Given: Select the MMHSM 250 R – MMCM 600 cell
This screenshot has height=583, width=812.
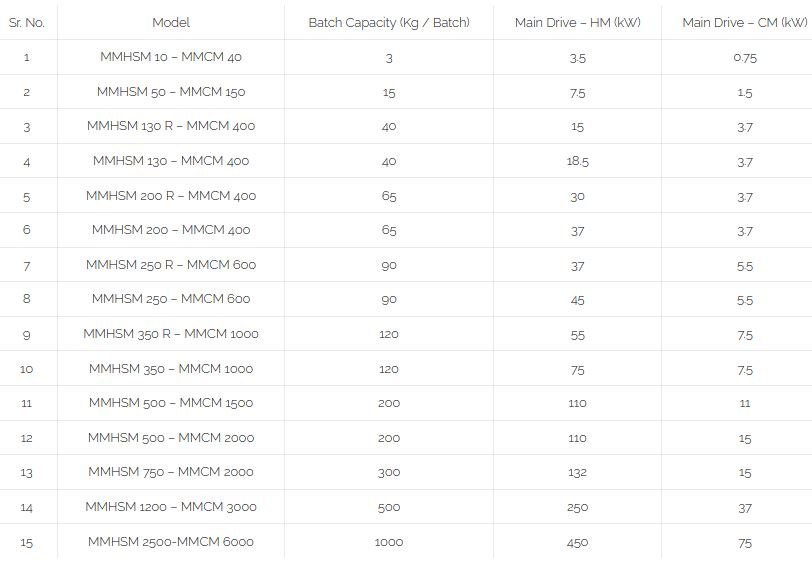Looking at the screenshot, I should click(171, 265).
